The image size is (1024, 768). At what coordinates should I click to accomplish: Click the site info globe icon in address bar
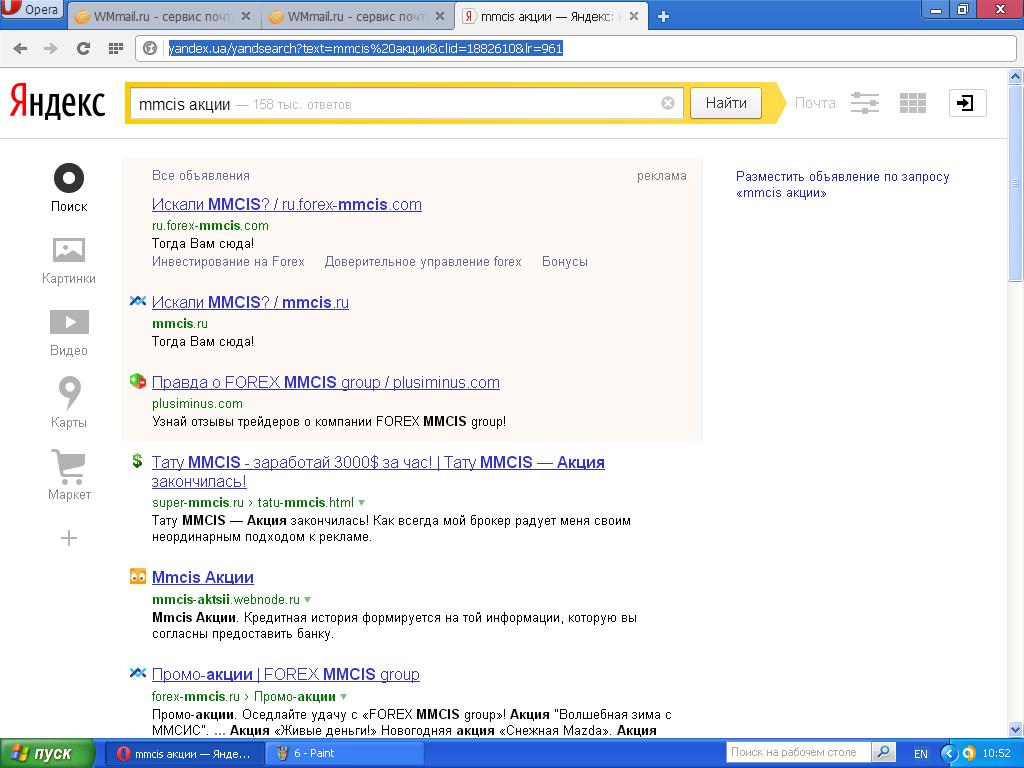pos(150,48)
